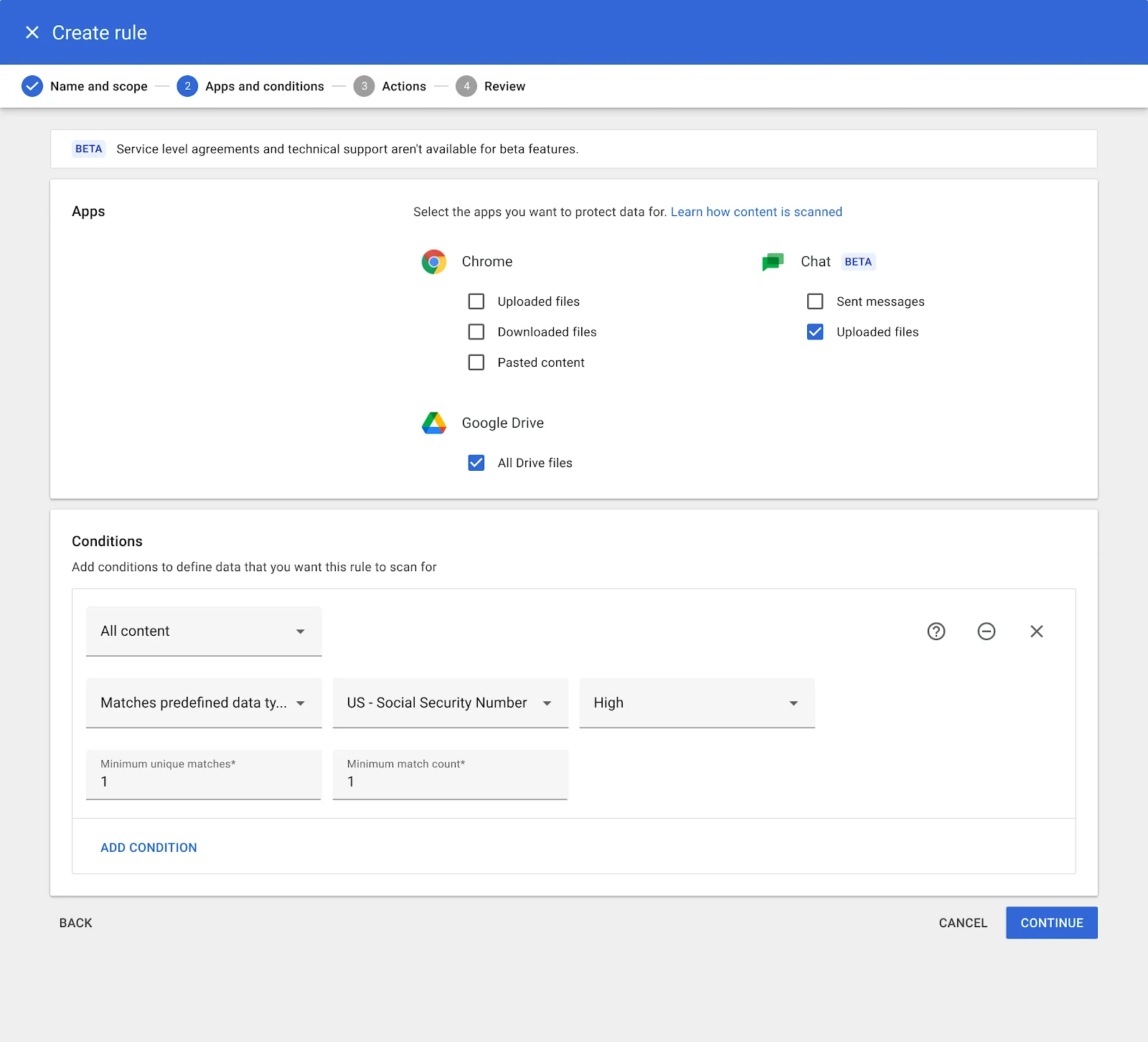Open the Learn how content is scanned link
The height and width of the screenshot is (1042, 1148).
tap(756, 212)
